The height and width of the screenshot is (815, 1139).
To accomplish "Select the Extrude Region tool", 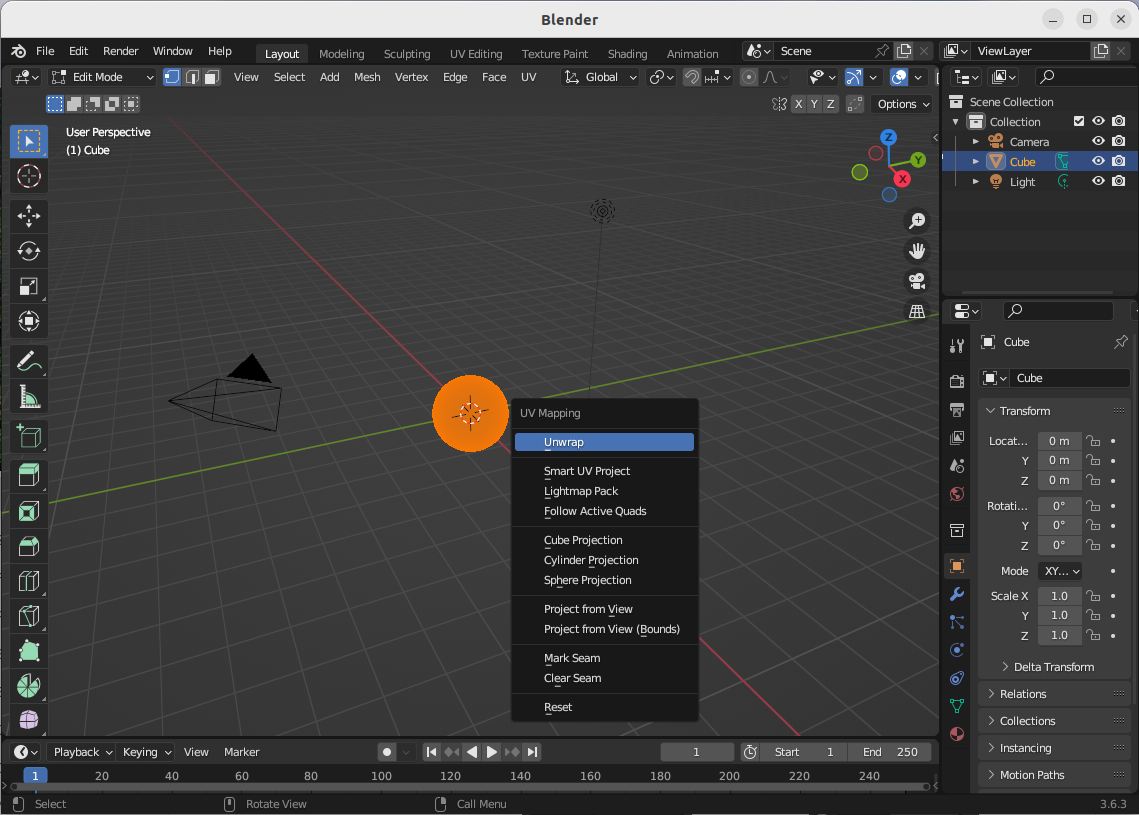I will [x=29, y=476].
